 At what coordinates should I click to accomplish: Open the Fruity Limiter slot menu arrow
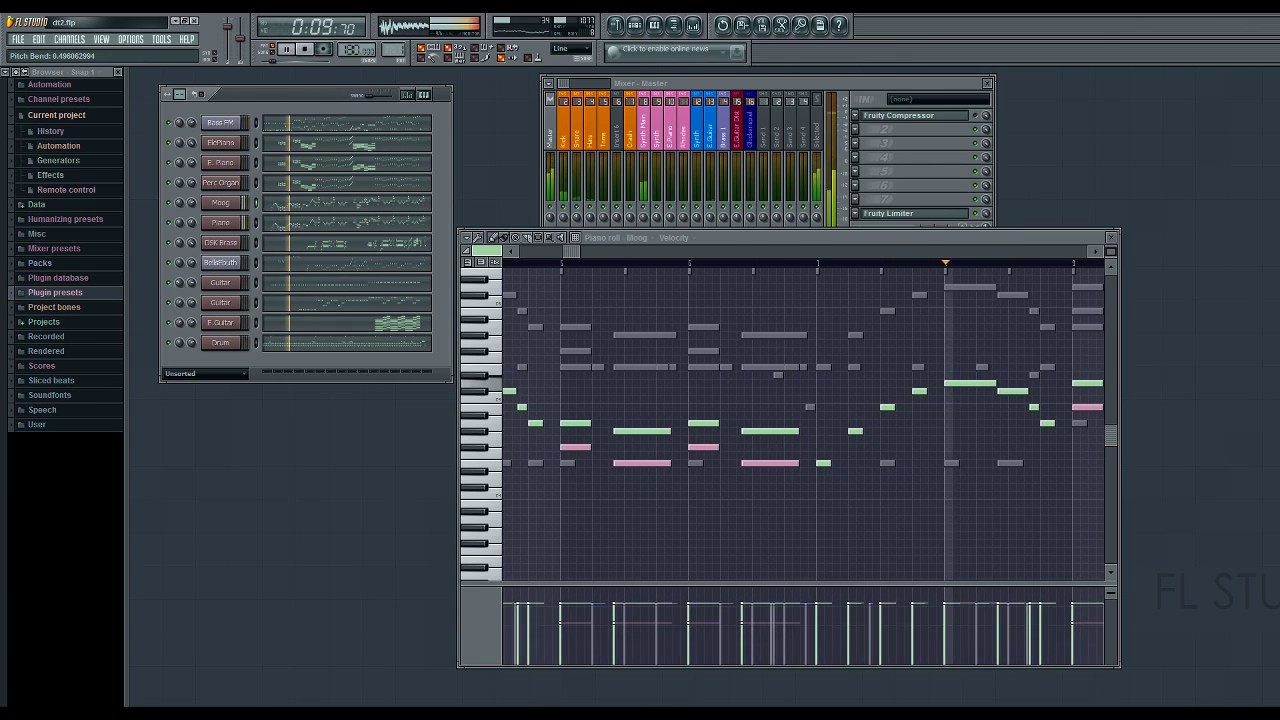tap(855, 214)
